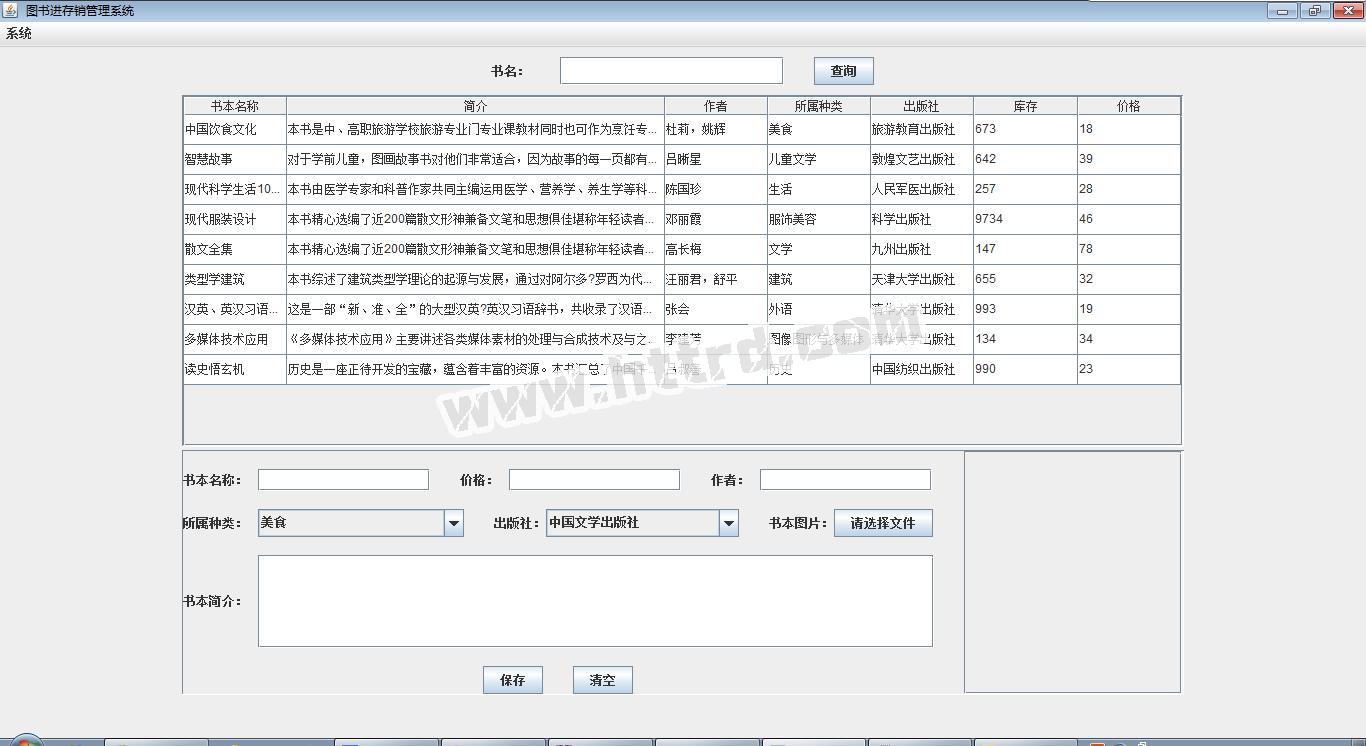Viewport: 1366px width, 746px height.
Task: Open the 所属种类 dropdown showing 美食
Action: click(x=361, y=523)
